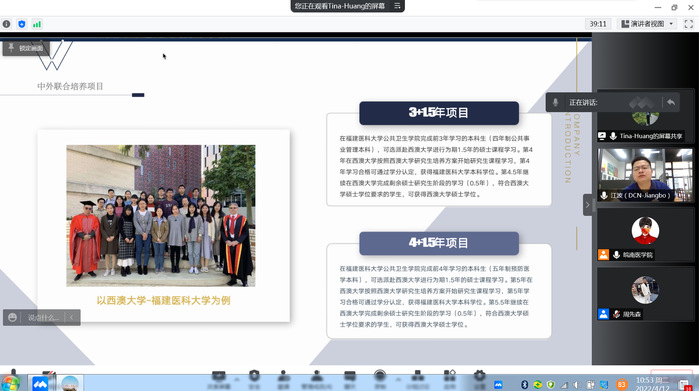The width and height of the screenshot is (699, 391).
Task: Click the round avatar taskbar icon
Action: (x=70, y=383)
